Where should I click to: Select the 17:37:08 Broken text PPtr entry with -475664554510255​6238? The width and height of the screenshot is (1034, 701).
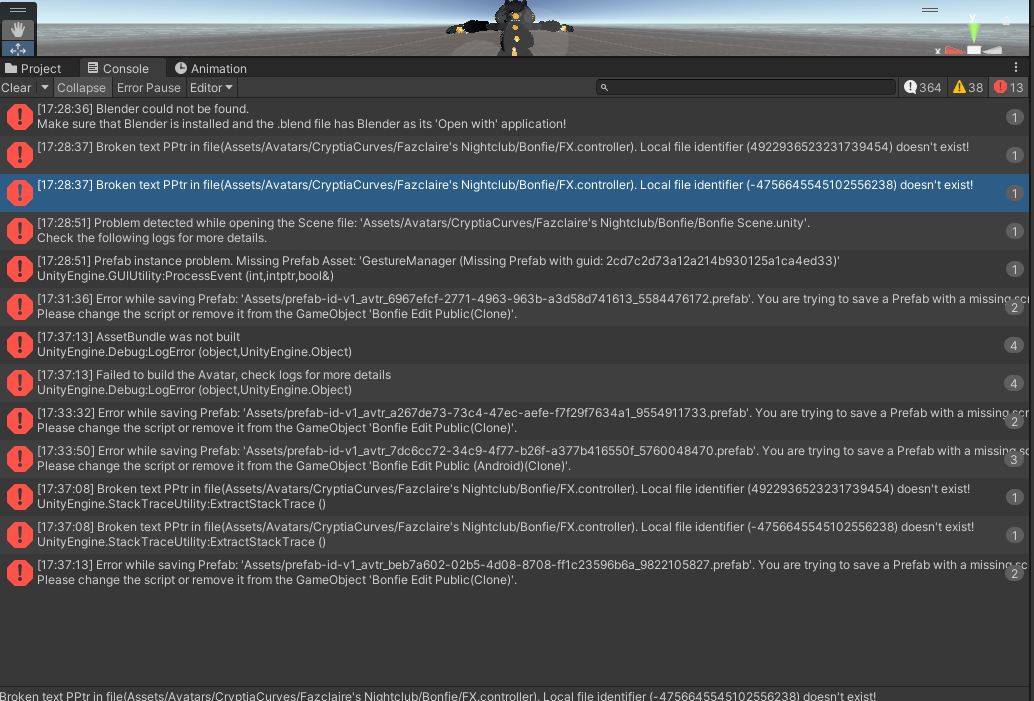(514, 535)
